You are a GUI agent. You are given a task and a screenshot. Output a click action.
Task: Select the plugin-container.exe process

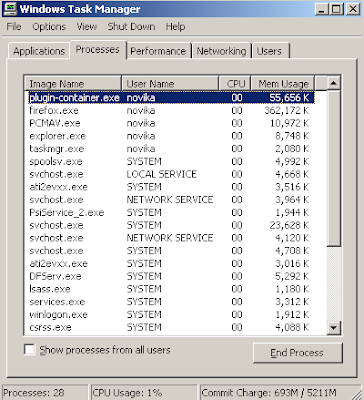171,98
